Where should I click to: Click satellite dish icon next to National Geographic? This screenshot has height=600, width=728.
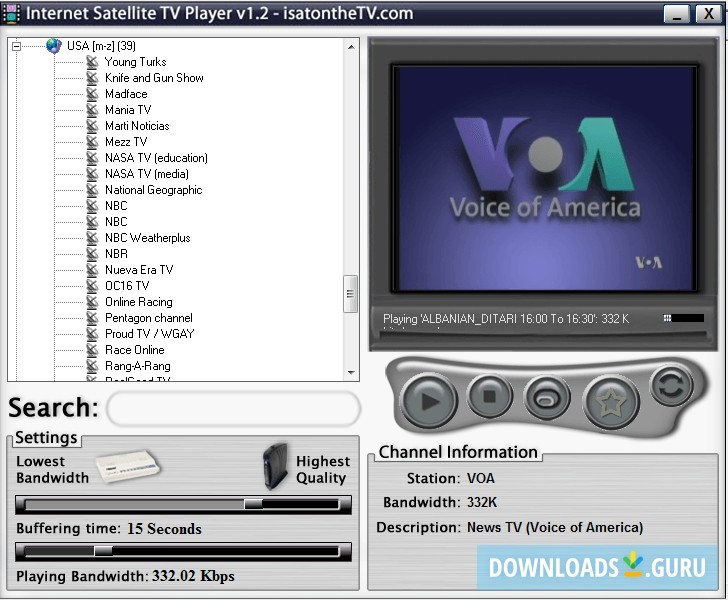[x=92, y=190]
